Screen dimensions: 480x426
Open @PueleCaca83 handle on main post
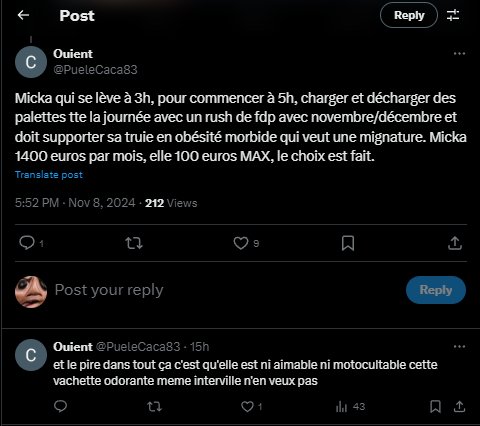tap(95, 70)
